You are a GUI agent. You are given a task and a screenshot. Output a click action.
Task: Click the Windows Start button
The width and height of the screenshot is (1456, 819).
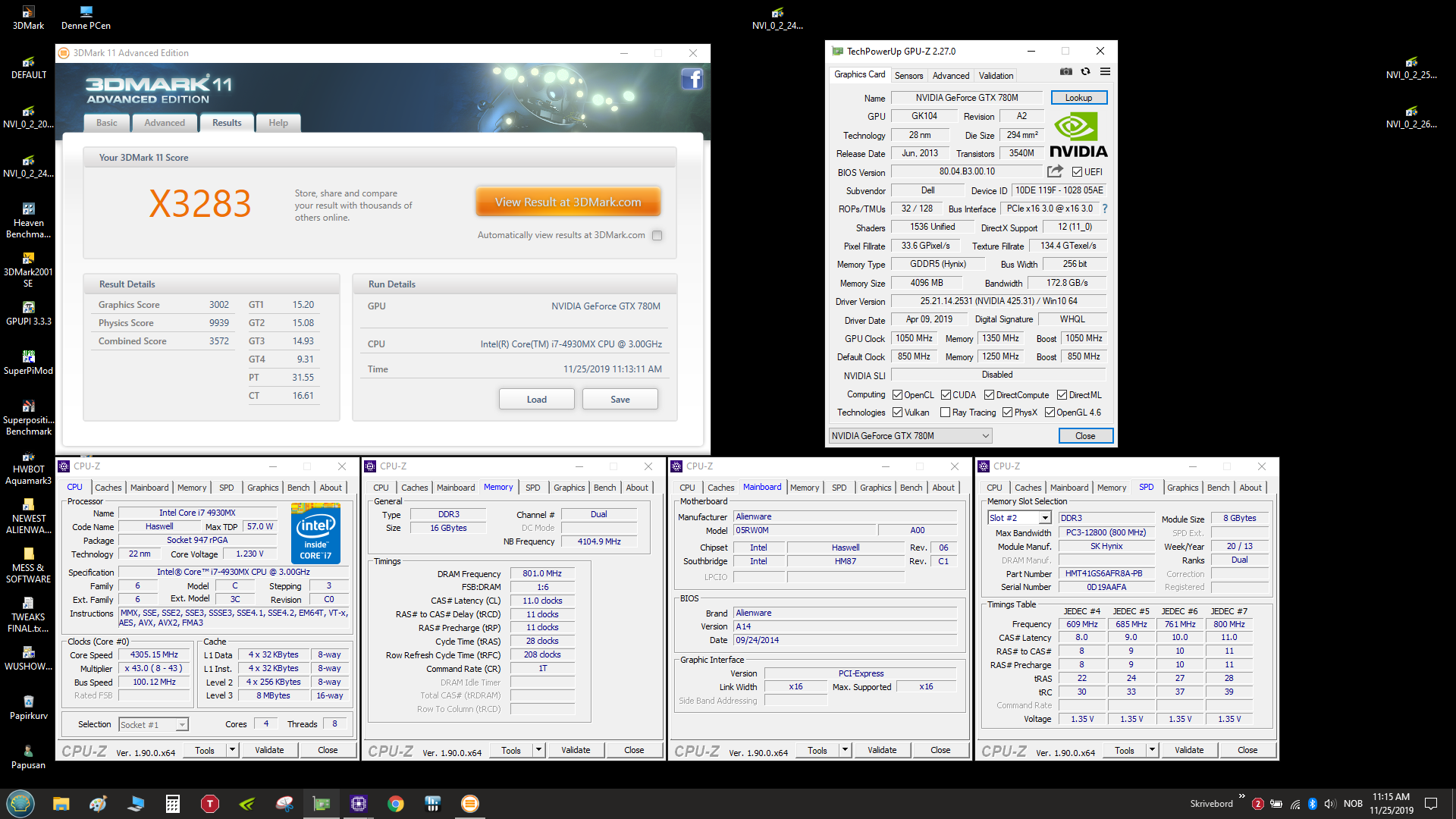coord(20,803)
